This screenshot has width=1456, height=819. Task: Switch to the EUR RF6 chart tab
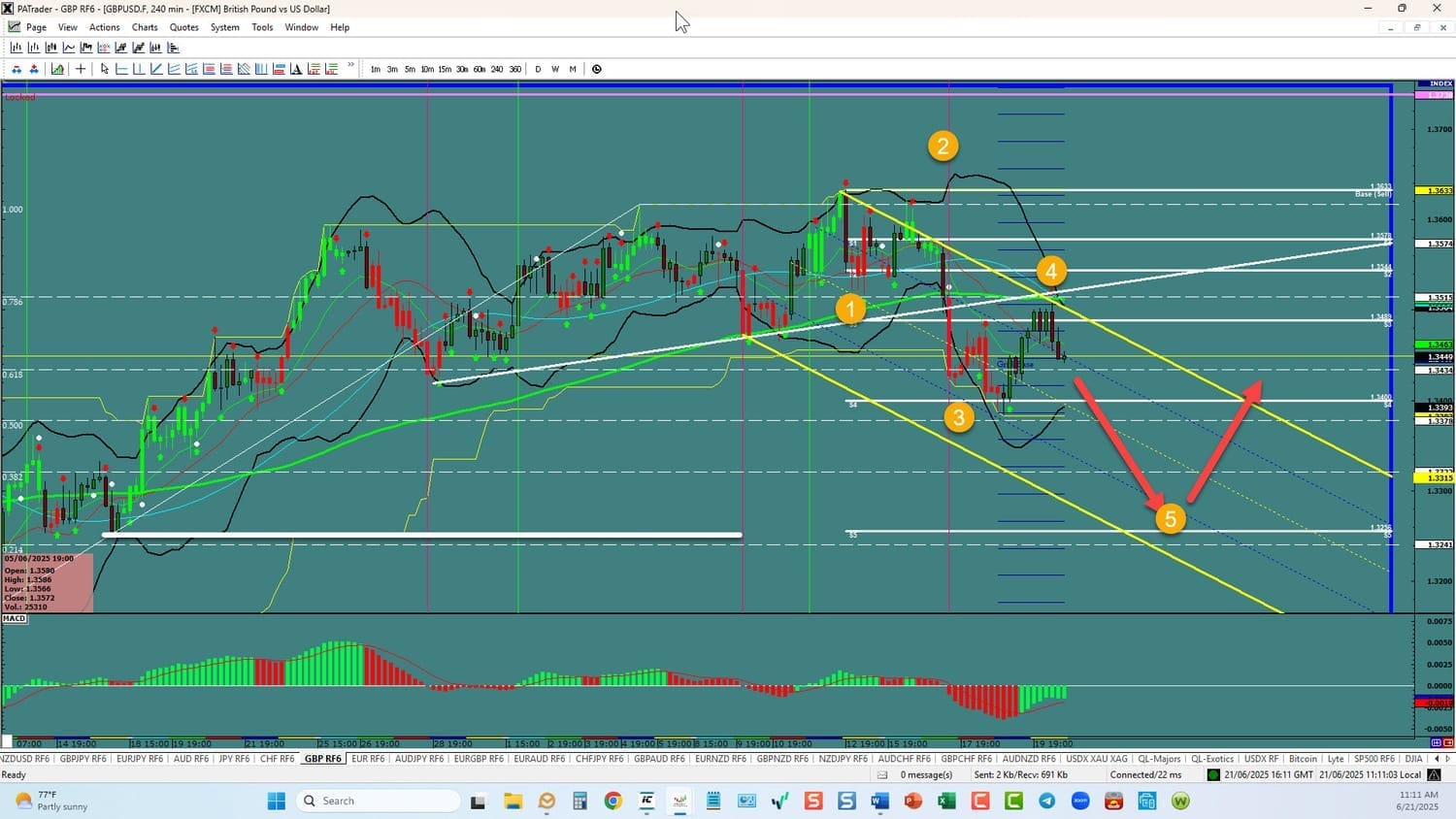click(368, 759)
